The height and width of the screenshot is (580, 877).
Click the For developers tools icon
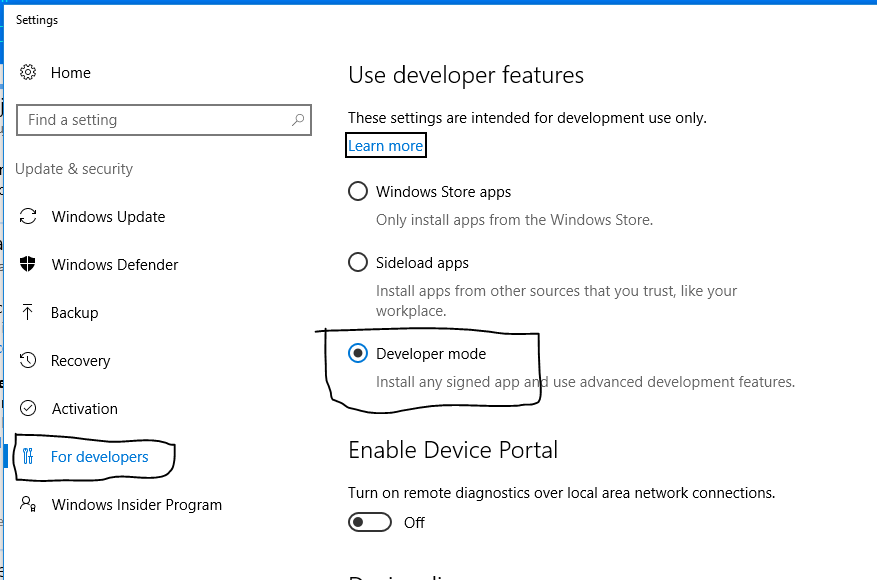tap(28, 456)
